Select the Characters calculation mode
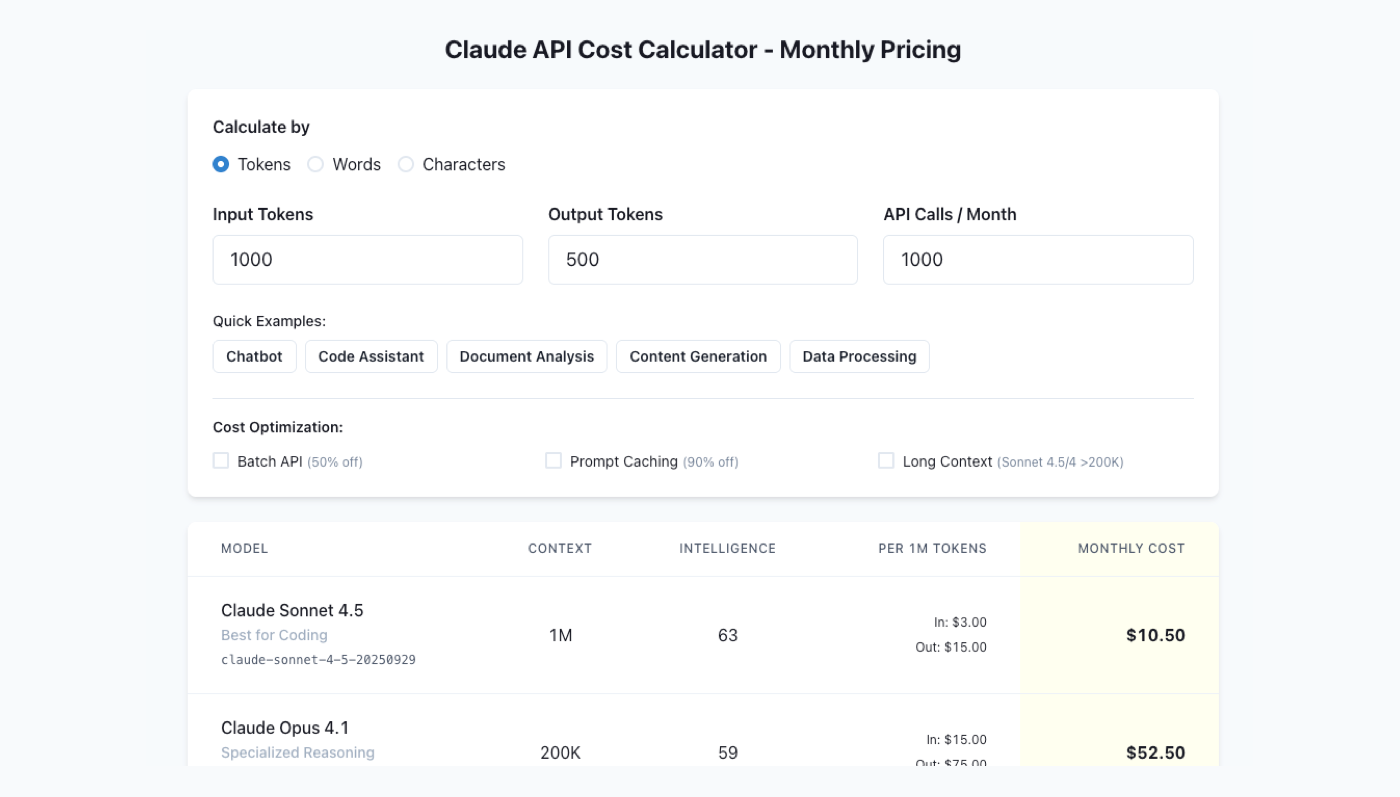Viewport: 1400px width, 797px height. (x=406, y=164)
